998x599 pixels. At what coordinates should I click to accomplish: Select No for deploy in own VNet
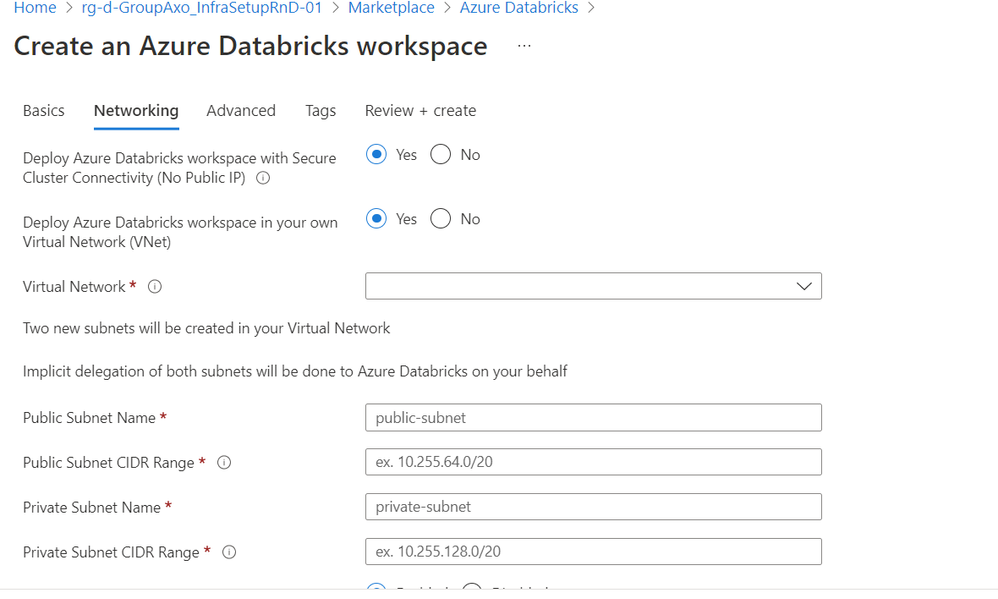tap(440, 219)
